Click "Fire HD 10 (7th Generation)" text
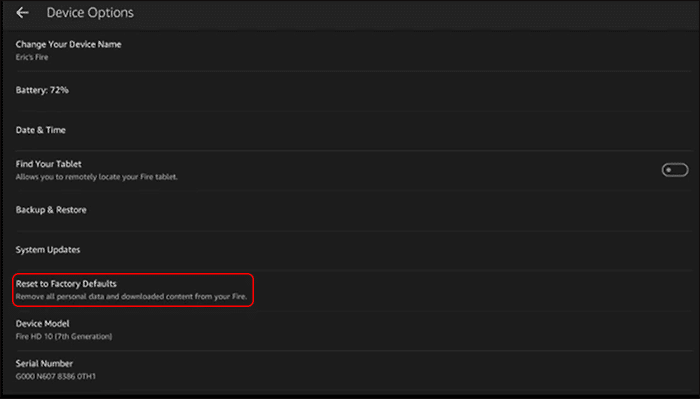The width and height of the screenshot is (700, 399). pos(64,337)
